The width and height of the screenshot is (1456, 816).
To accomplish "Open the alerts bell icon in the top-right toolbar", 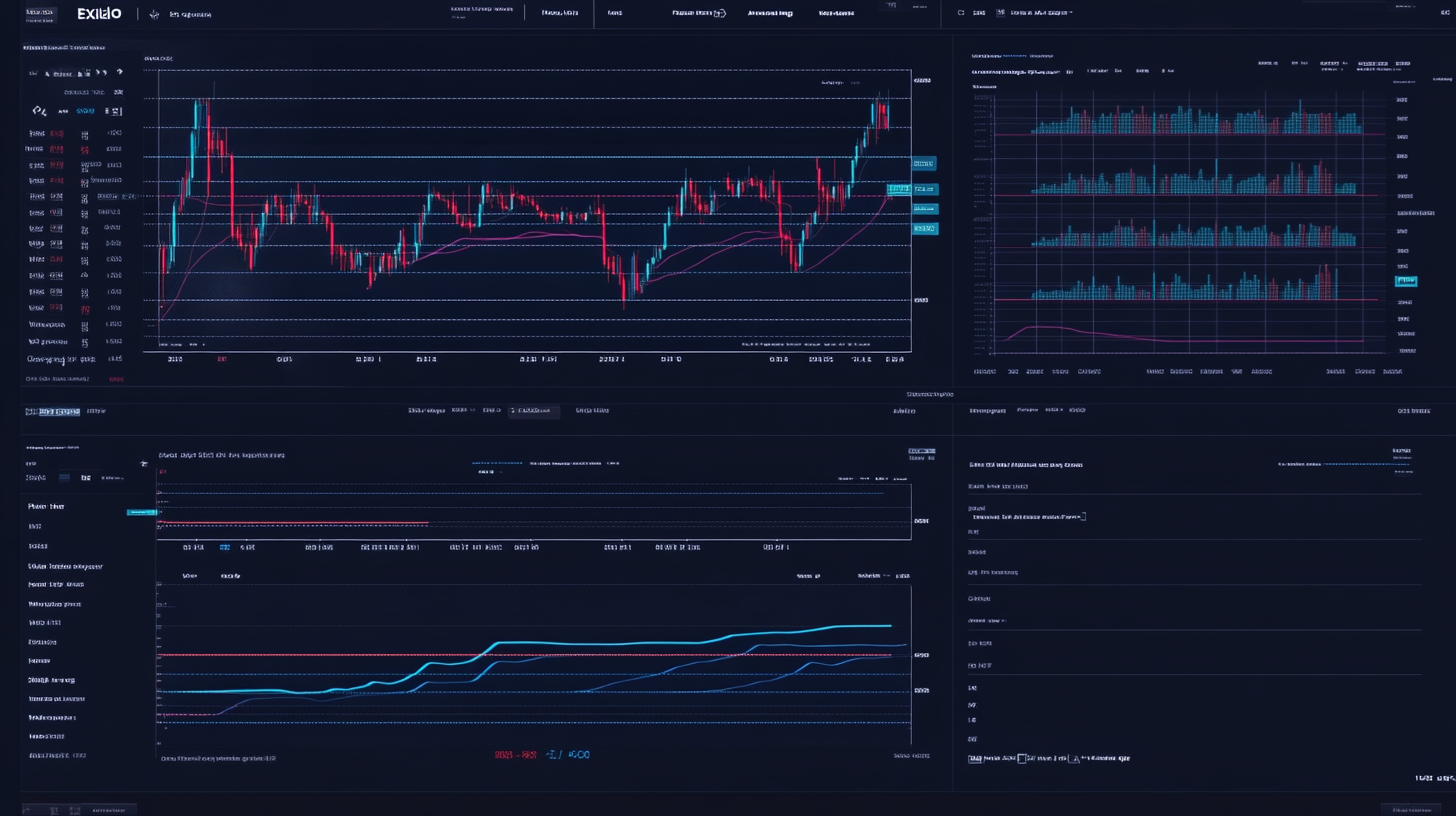I will point(1443,13).
